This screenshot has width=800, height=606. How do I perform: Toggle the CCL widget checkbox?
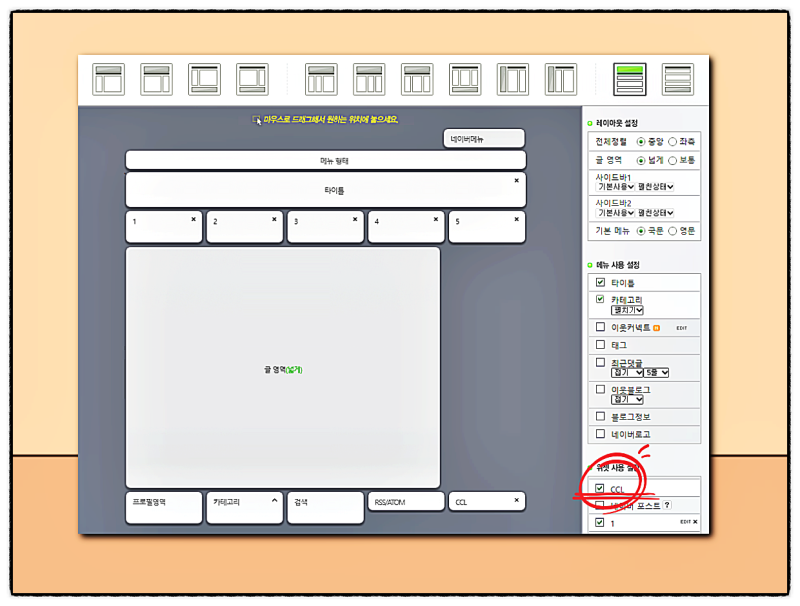tap(600, 488)
